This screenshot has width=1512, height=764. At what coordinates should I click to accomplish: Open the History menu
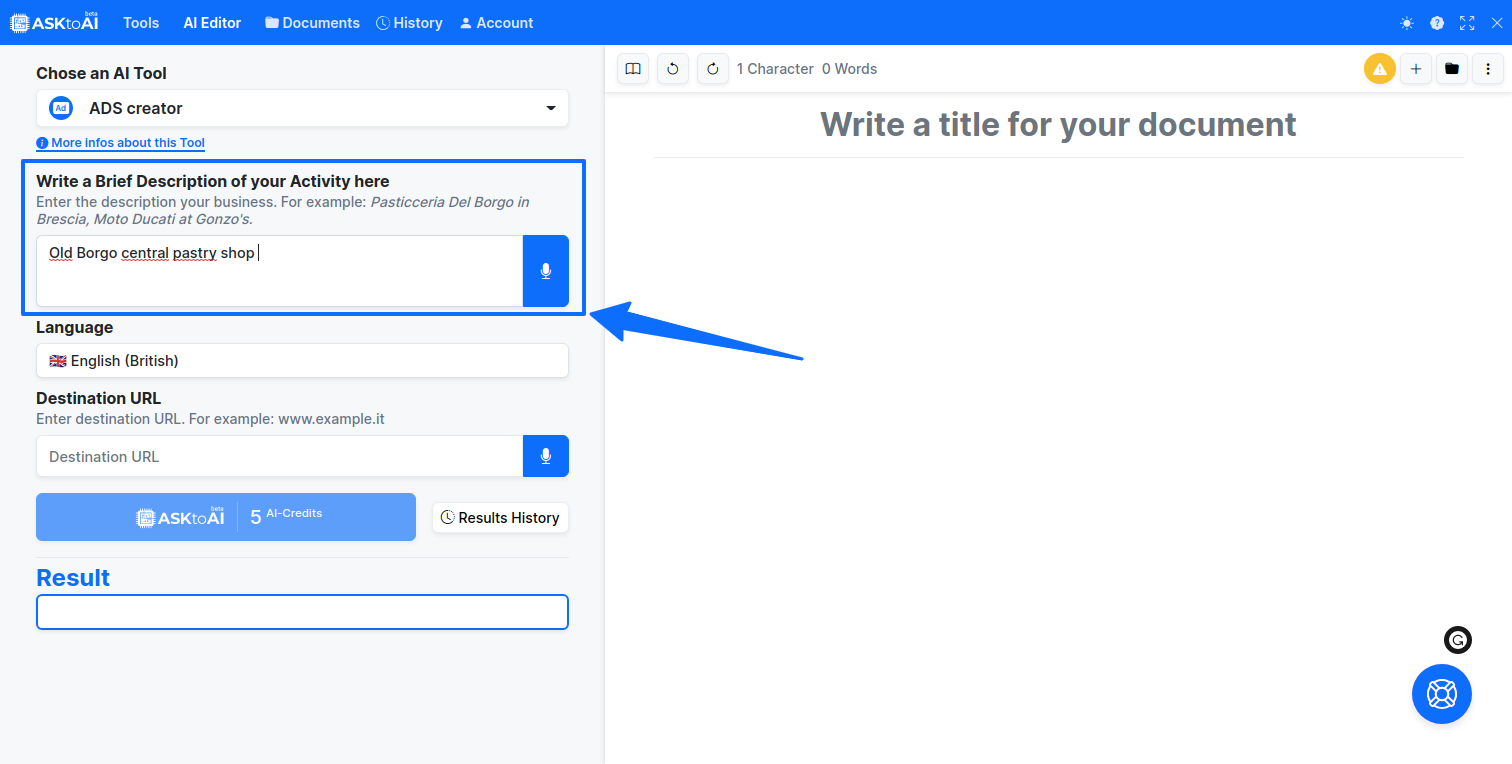[409, 22]
